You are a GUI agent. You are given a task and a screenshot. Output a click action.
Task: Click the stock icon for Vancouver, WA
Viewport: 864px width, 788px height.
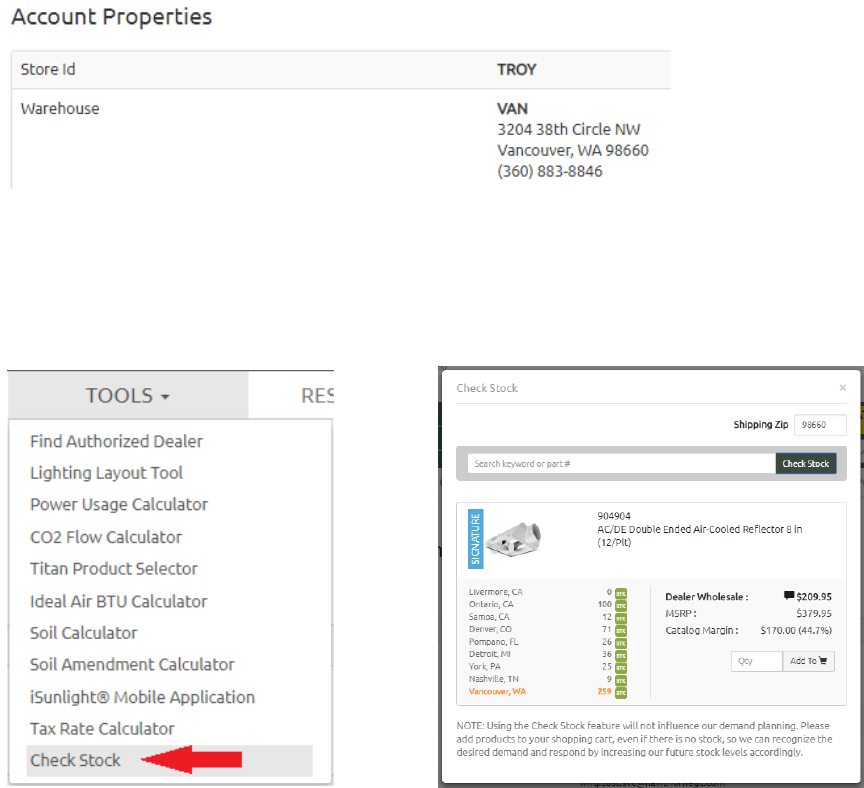[x=621, y=693]
